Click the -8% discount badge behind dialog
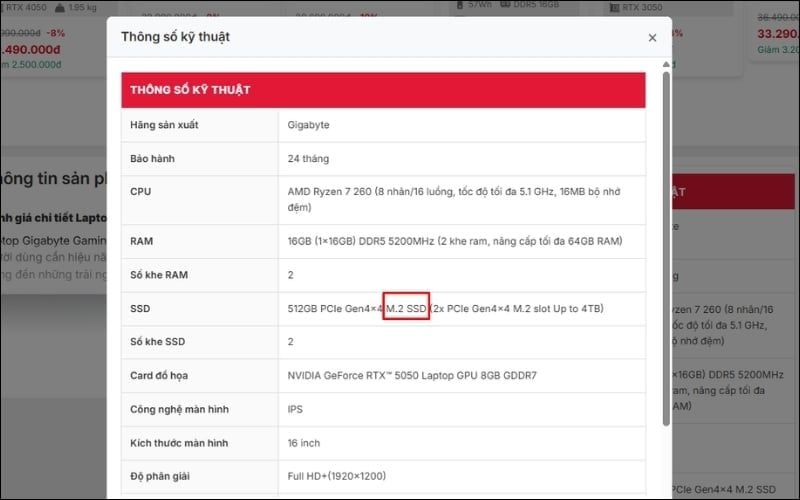800x500 pixels. coord(56,33)
